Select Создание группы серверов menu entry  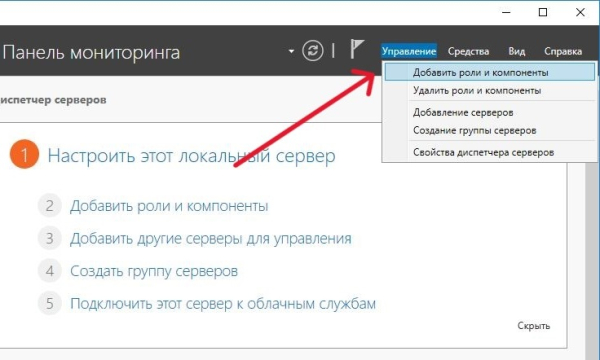coord(490,130)
